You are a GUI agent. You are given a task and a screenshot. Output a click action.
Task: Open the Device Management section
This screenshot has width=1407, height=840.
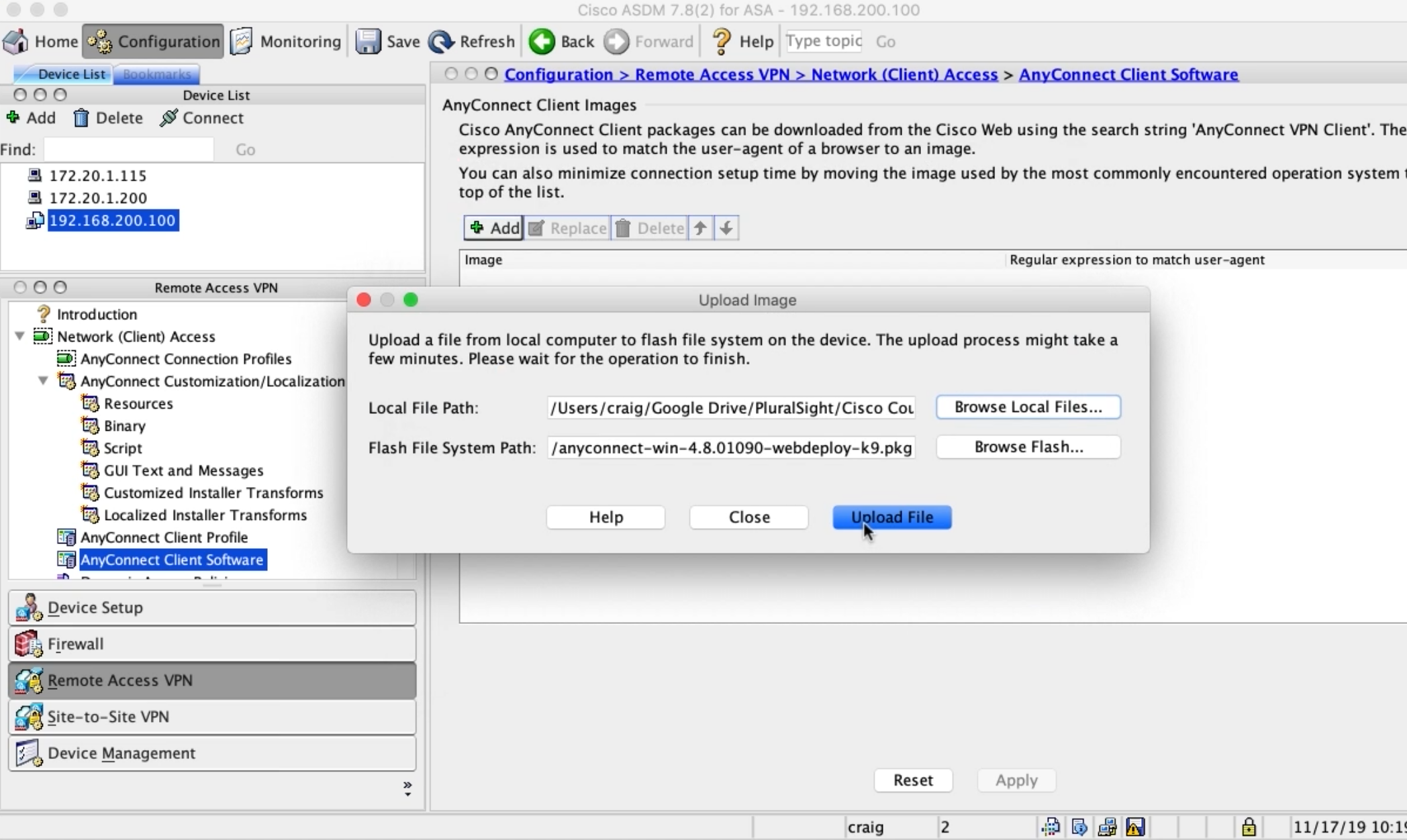(x=212, y=753)
